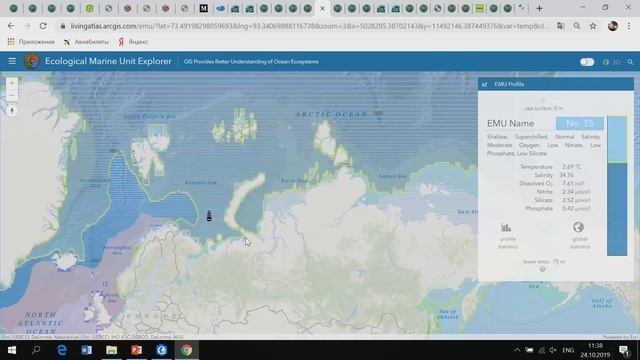The width and height of the screenshot is (640, 360).
Task: Open the hamburger menu in app header
Action: tap(12, 61)
